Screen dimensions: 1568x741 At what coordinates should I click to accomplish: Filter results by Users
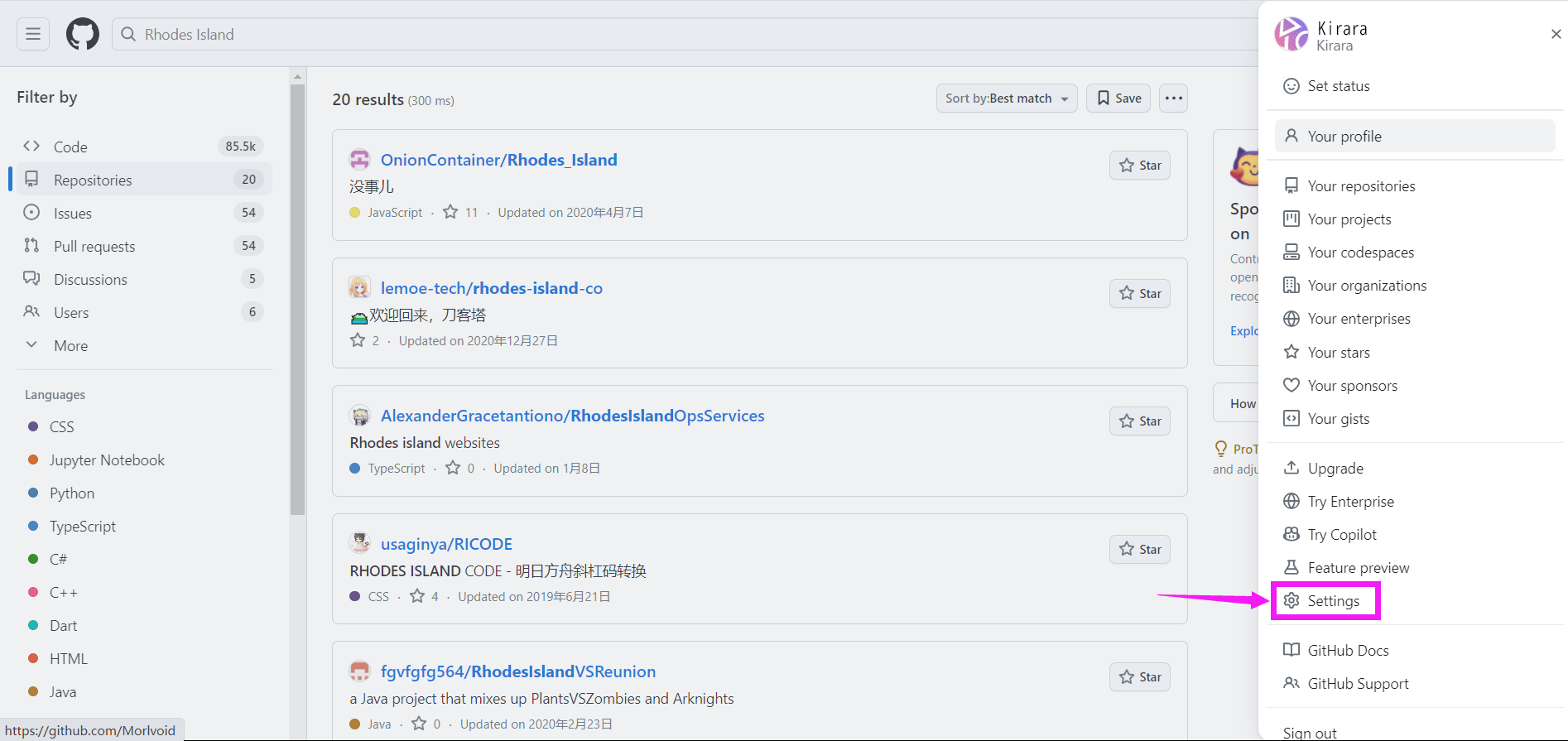click(143, 312)
